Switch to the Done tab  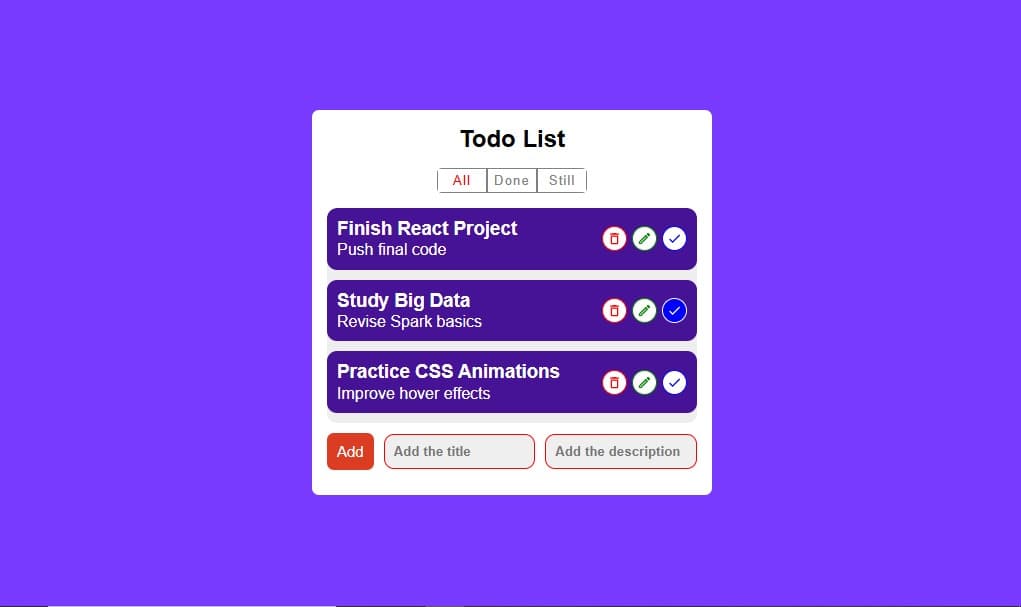click(x=511, y=180)
